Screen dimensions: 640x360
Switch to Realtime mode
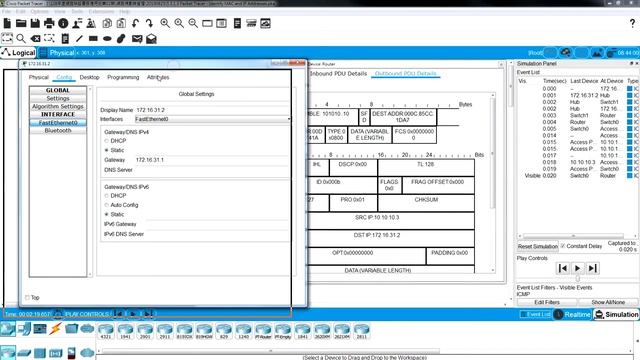572,314
